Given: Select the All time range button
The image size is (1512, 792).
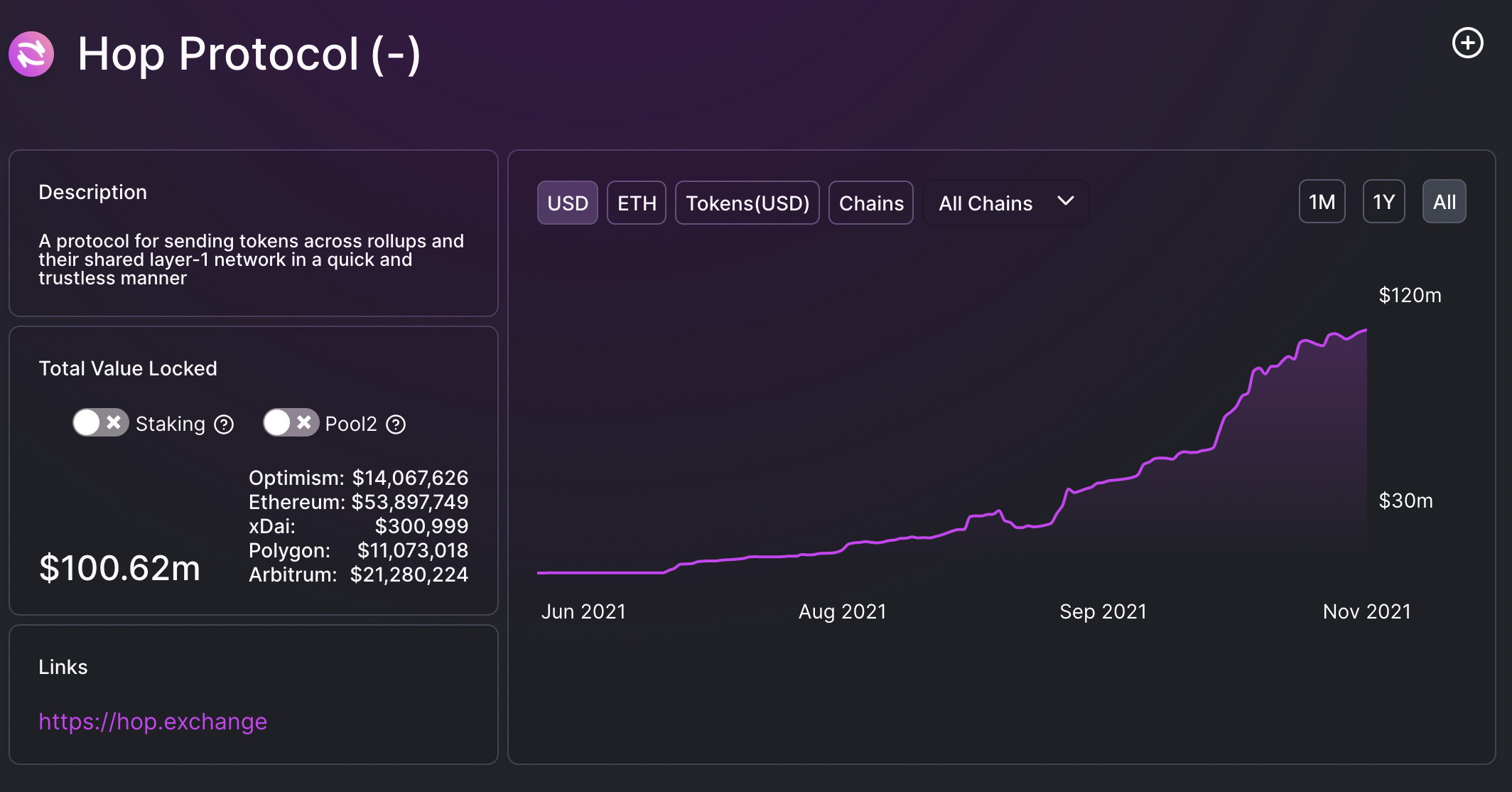Looking at the screenshot, I should pos(1444,202).
